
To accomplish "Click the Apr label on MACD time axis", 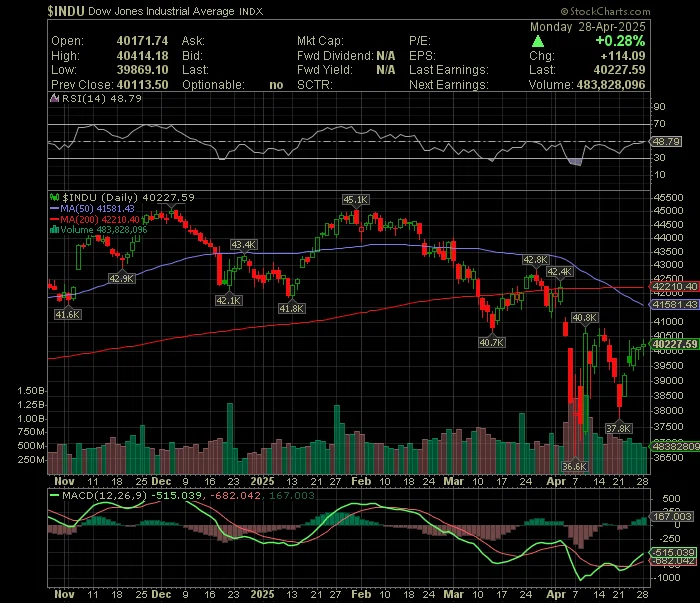I will point(556,595).
